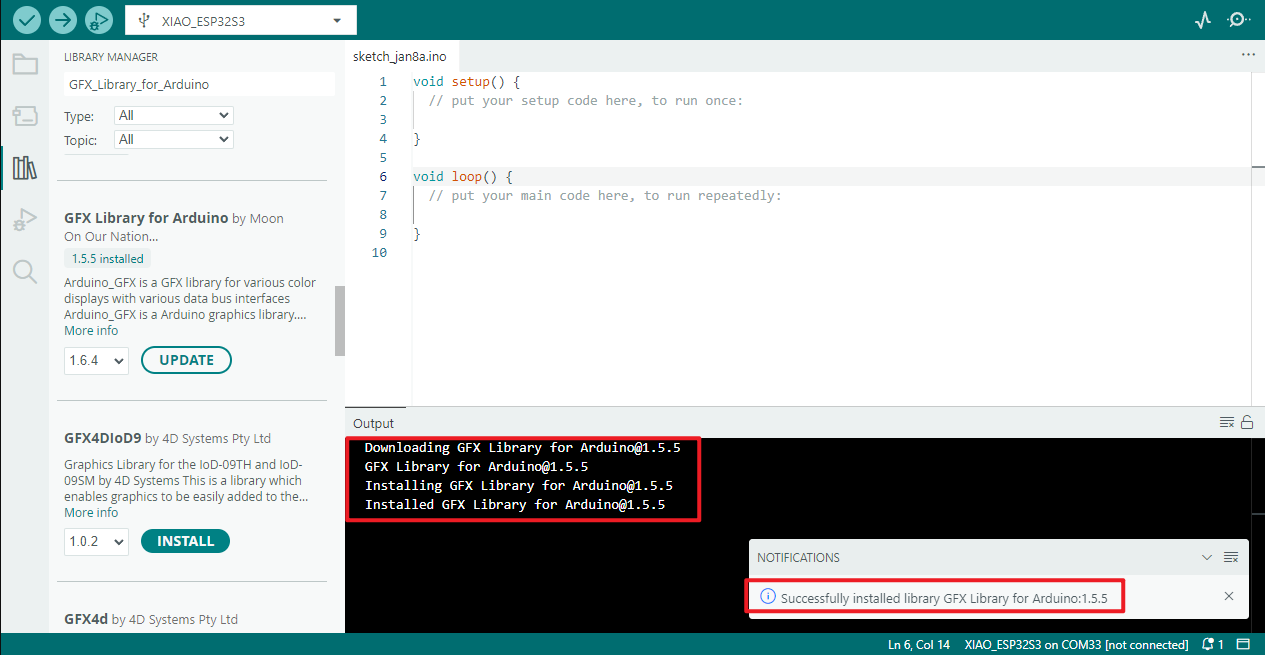Open the Serial Plotter
1265x655 pixels.
click(x=1203, y=20)
